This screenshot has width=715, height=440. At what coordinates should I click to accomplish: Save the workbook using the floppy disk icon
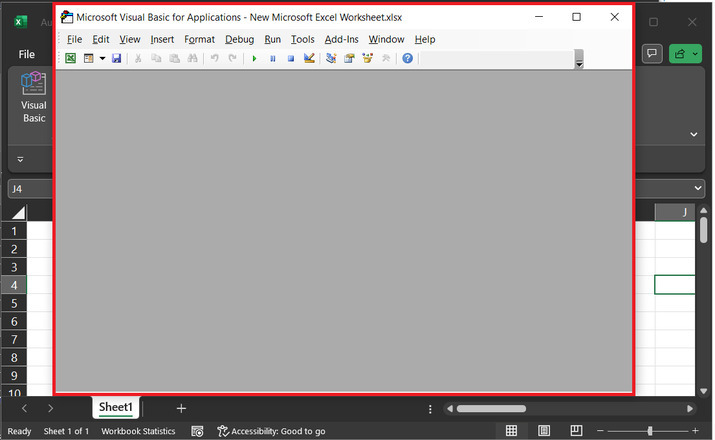click(117, 58)
